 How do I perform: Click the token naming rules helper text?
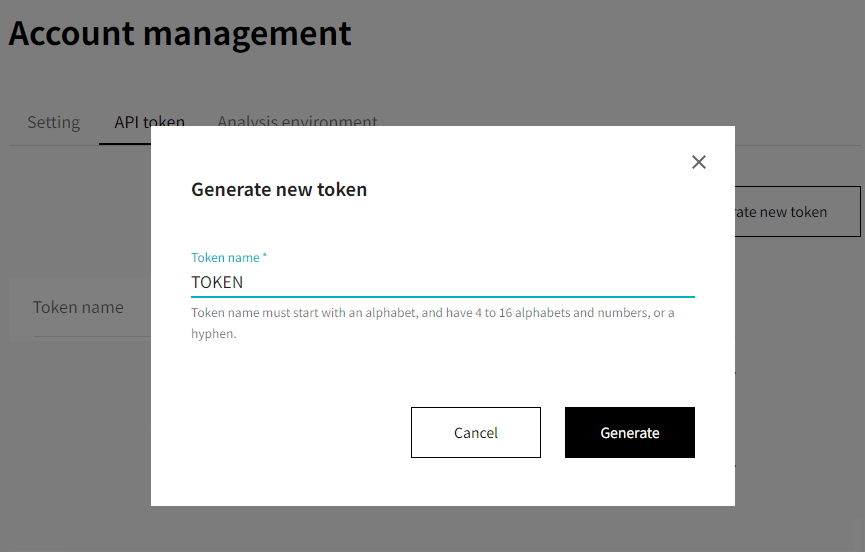click(432, 323)
